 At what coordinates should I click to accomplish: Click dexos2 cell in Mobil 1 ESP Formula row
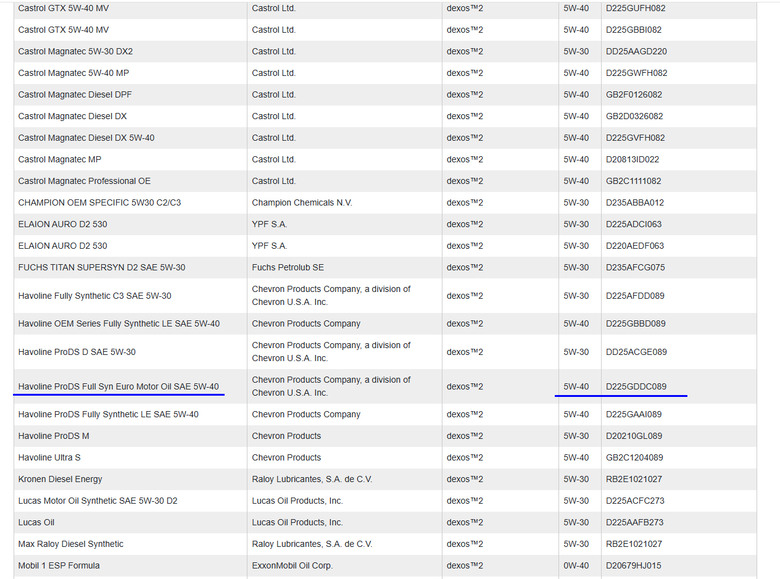pos(465,566)
